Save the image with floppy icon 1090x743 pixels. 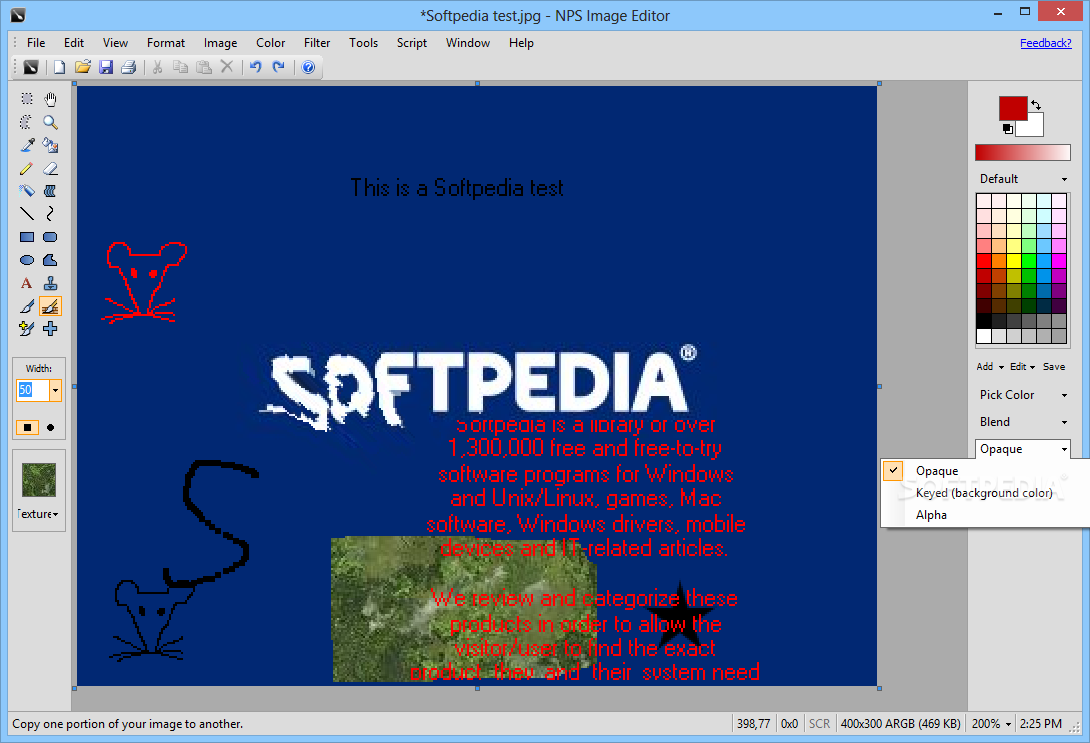[x=106, y=67]
